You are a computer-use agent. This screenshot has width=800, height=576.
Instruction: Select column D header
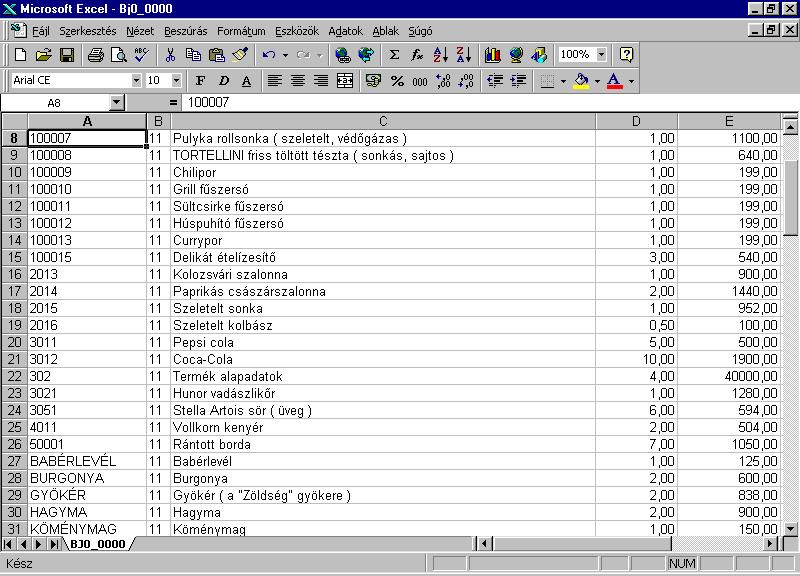coord(636,121)
